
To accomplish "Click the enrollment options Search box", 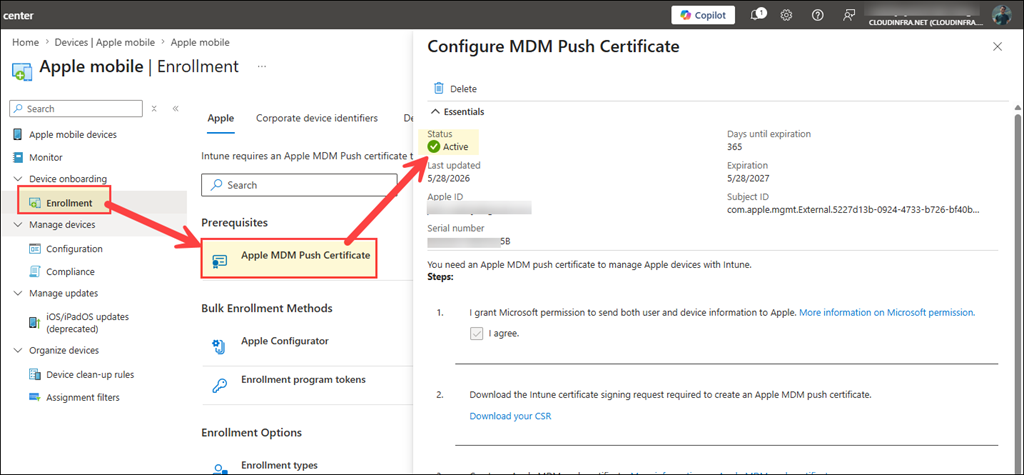I will coord(299,185).
